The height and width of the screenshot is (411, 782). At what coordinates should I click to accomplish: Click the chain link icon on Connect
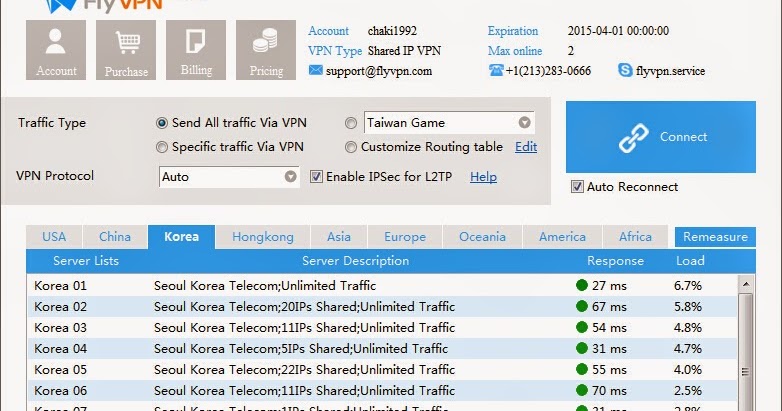point(633,138)
